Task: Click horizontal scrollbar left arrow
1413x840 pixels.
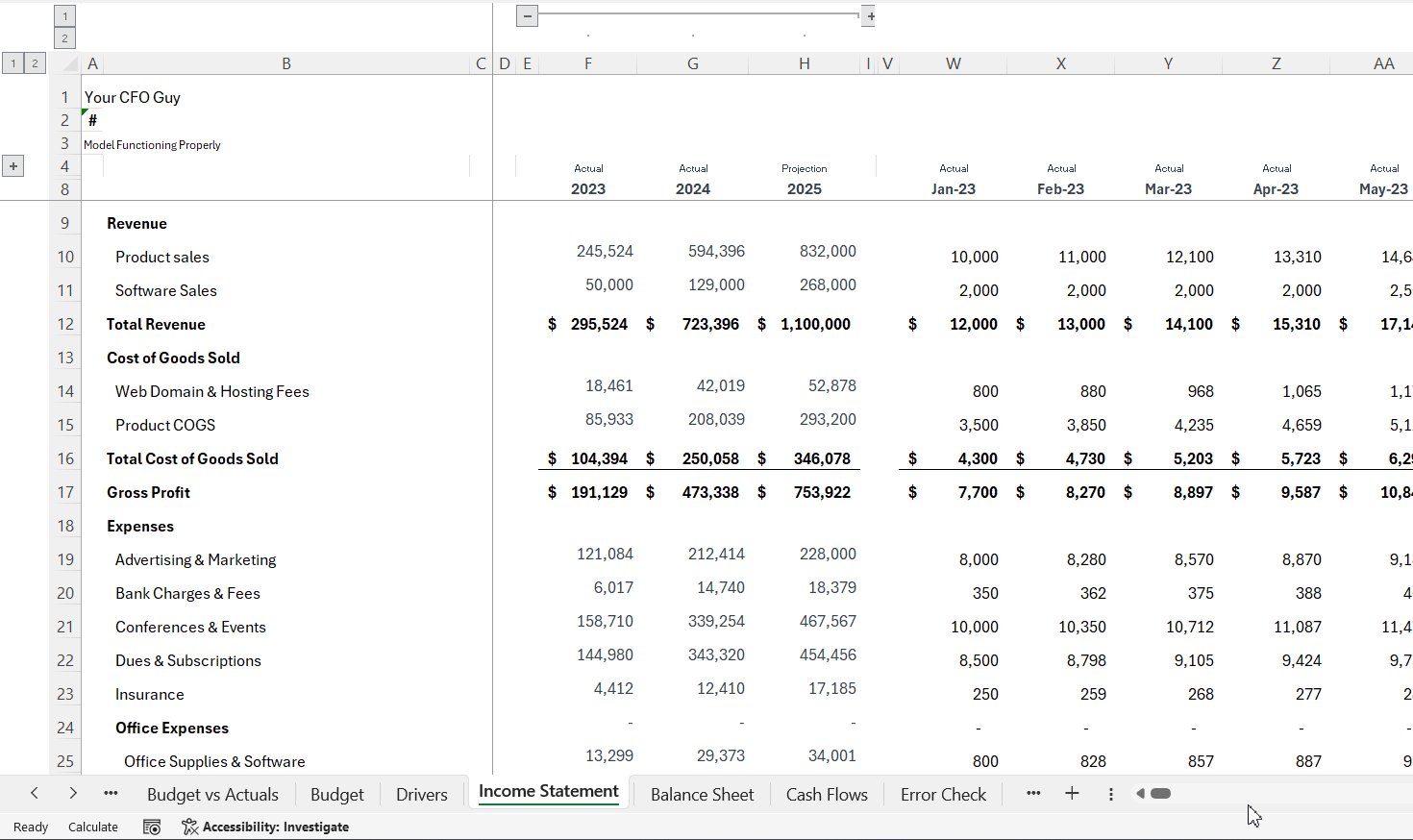Action: coord(1140,794)
